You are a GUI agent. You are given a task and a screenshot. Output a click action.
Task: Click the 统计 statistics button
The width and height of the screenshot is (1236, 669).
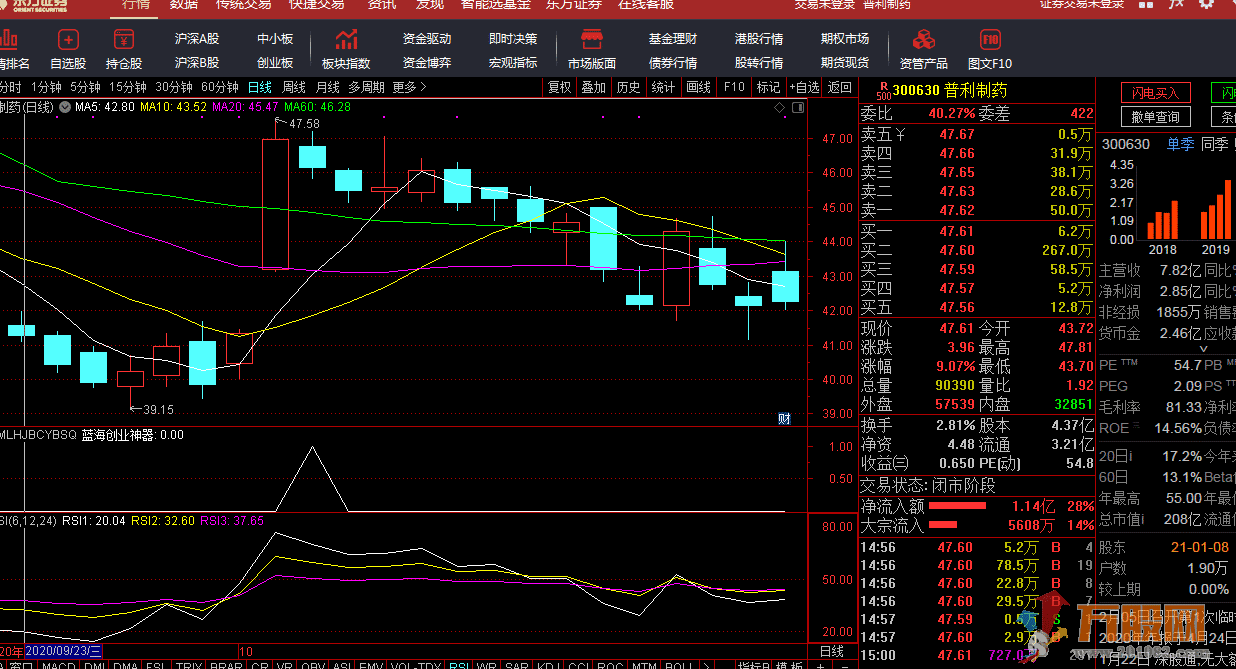663,87
